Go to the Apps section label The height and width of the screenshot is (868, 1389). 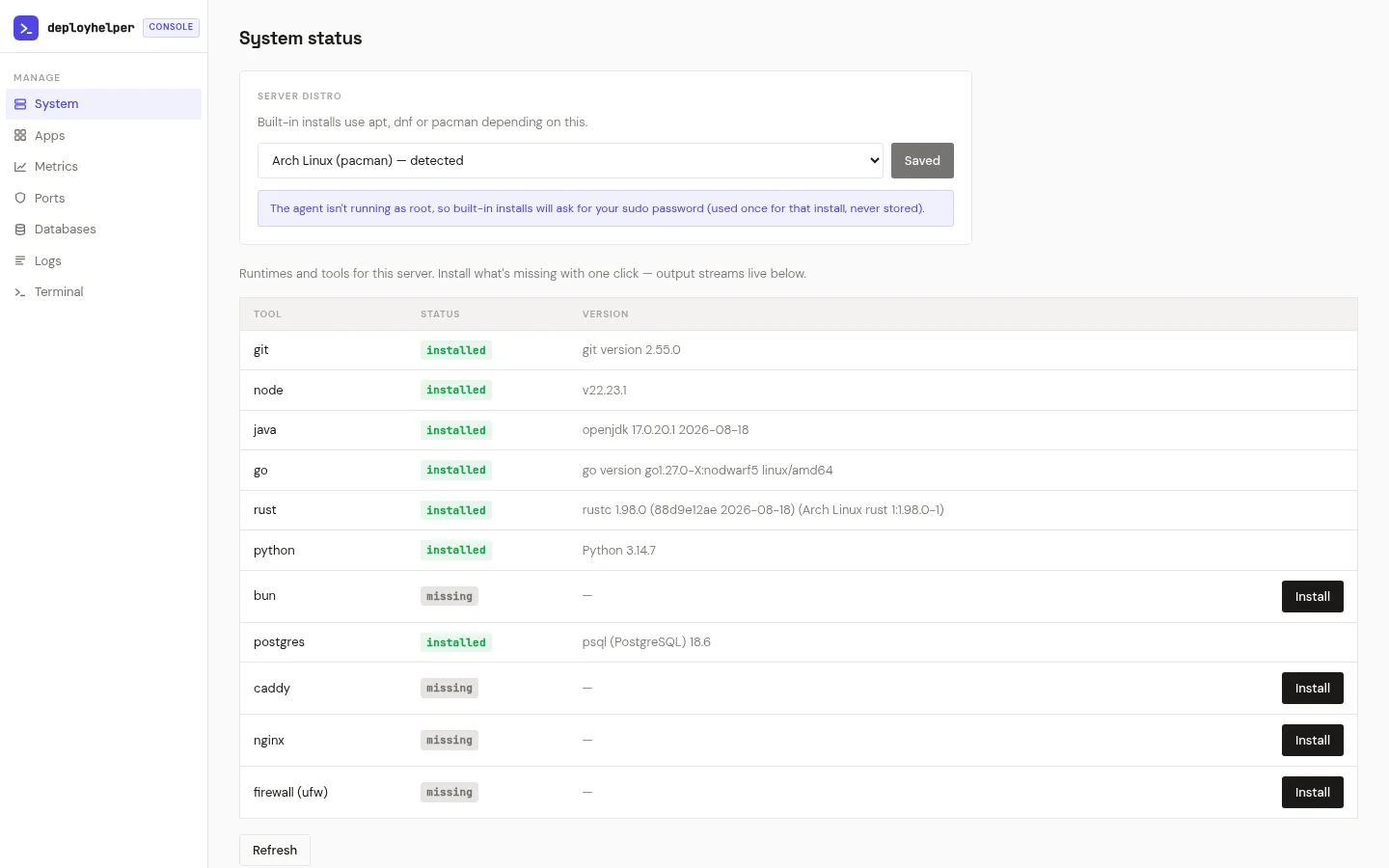tap(50, 136)
